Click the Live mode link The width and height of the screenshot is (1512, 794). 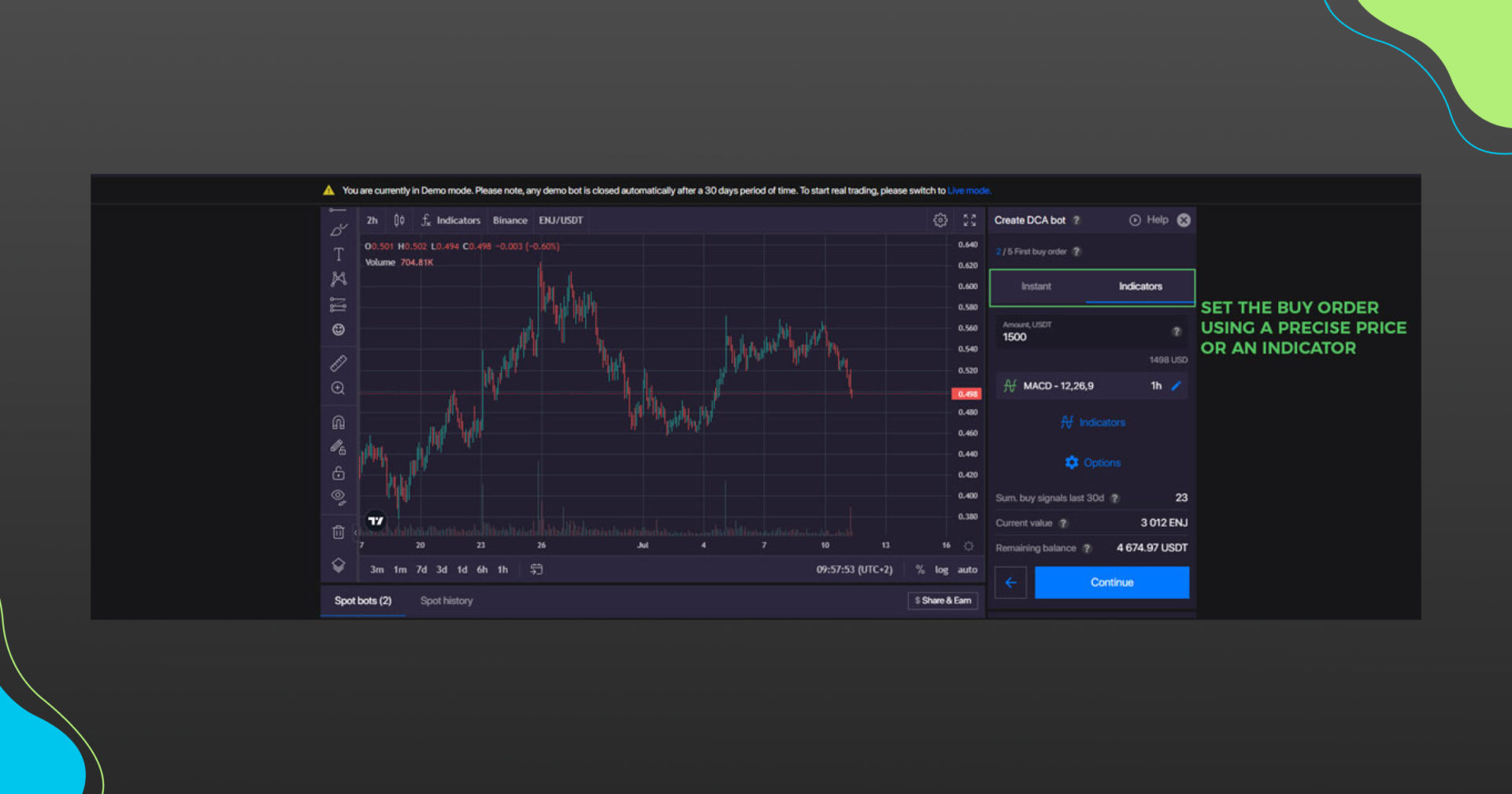(969, 191)
